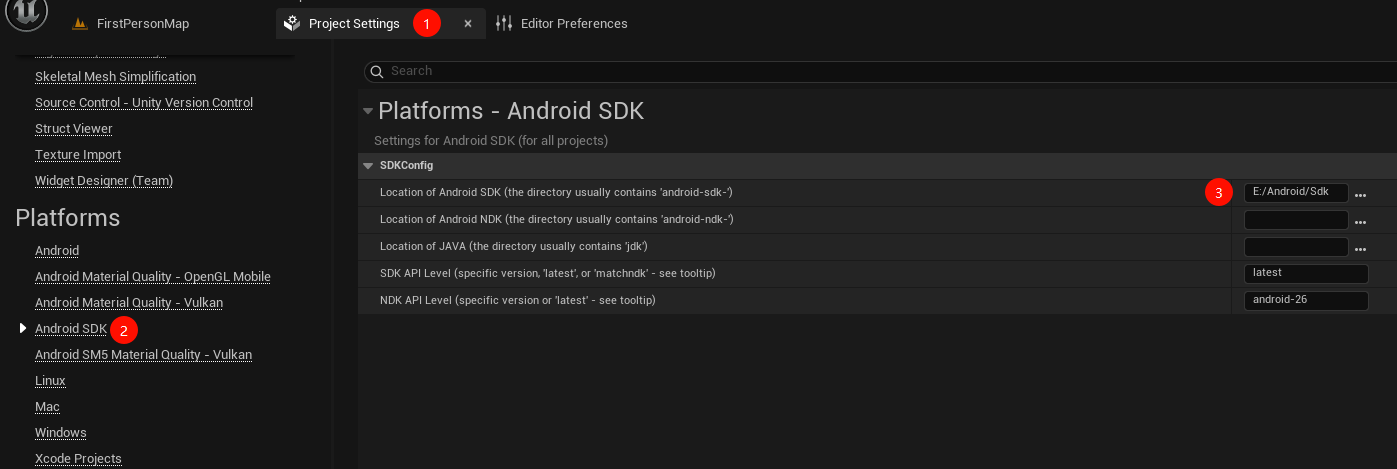Click 'Settings for Android SDK (for all projects)' text
Viewport: 1397px width, 469px height.
[491, 141]
